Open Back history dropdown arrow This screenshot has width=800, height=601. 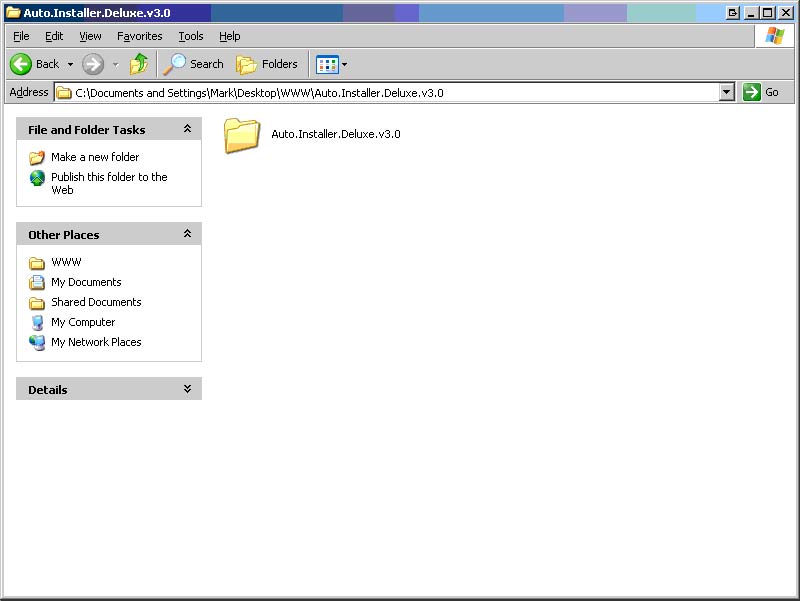70,65
